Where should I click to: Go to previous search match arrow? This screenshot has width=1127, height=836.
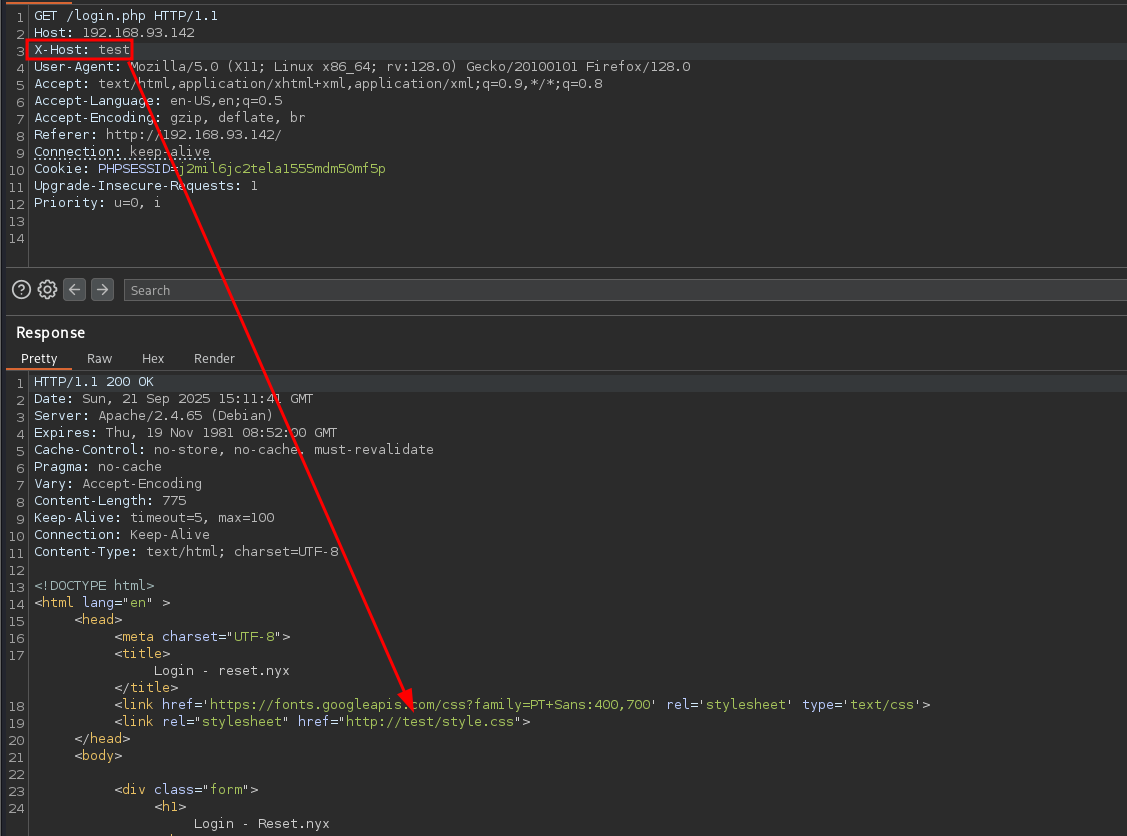[74, 290]
